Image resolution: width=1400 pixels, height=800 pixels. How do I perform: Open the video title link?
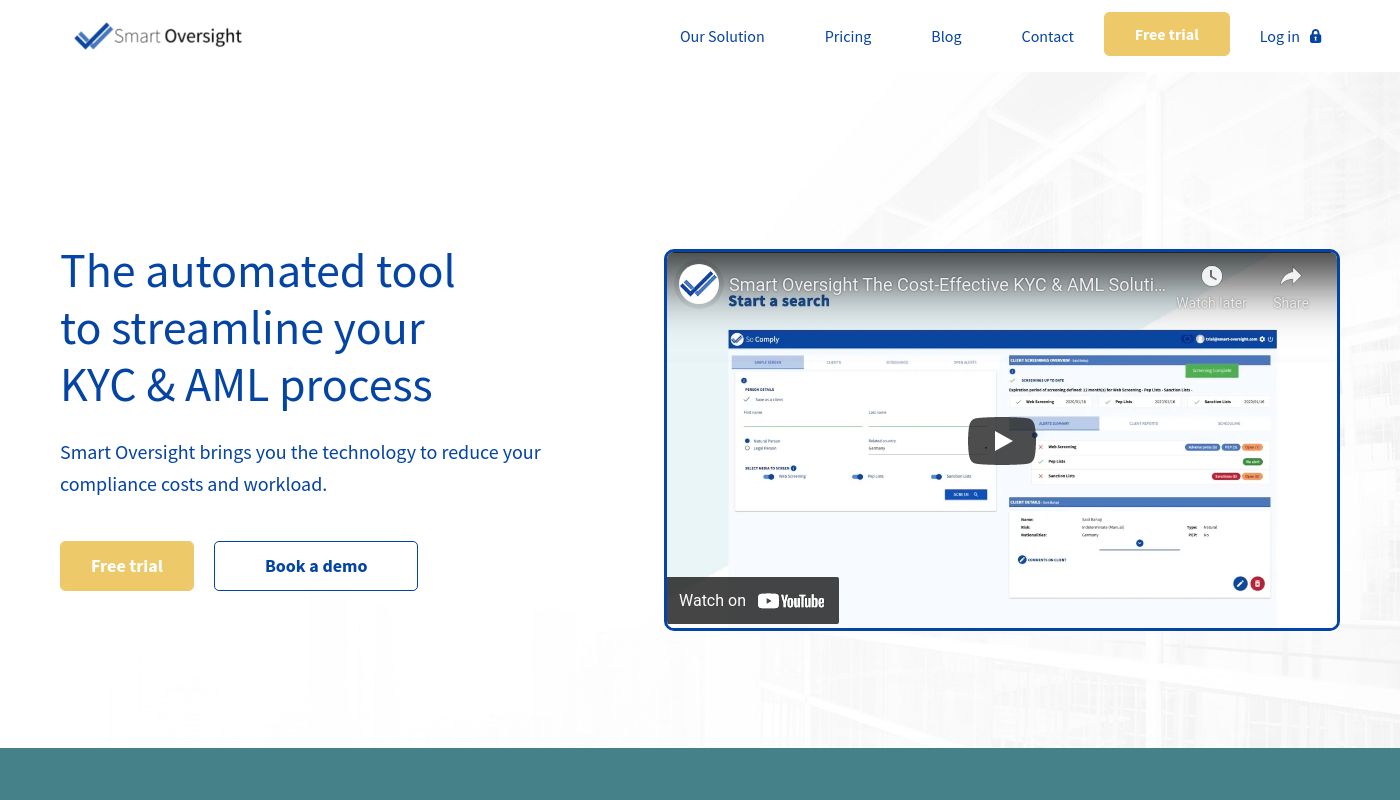947,285
